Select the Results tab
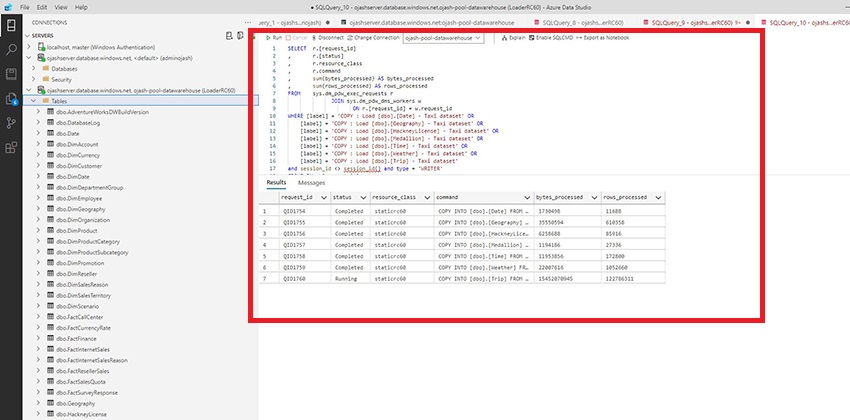 pyautogui.click(x=276, y=183)
